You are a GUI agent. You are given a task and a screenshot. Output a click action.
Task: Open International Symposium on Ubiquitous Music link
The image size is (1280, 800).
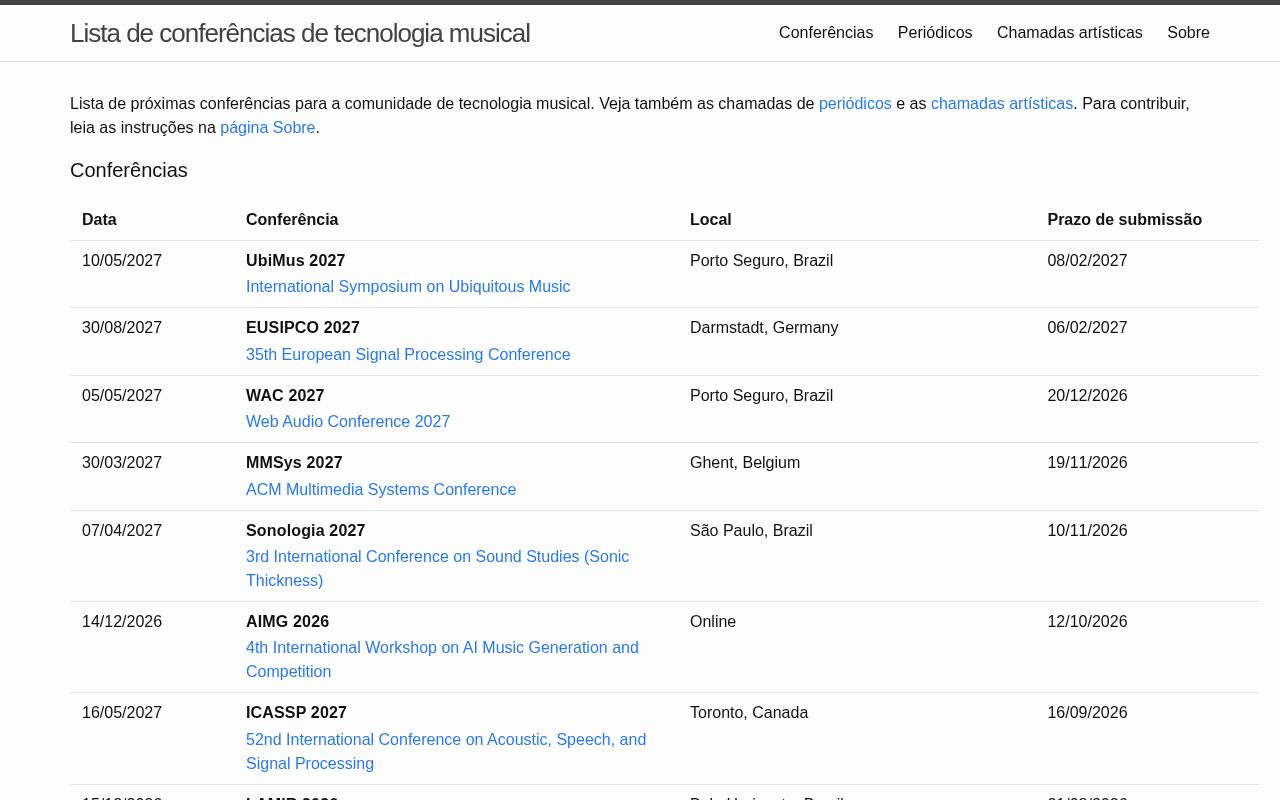408,287
